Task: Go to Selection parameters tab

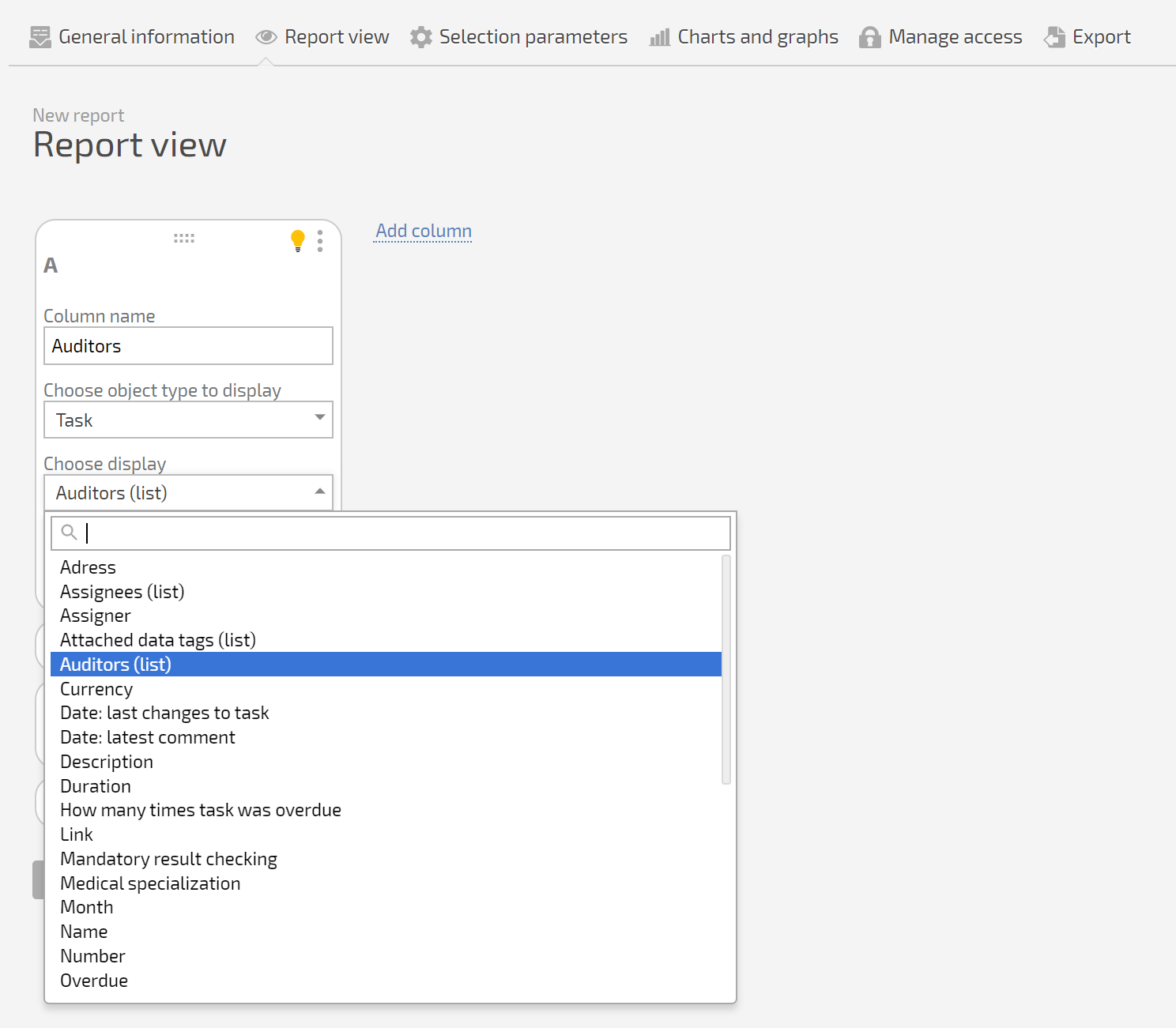Action: pos(519,37)
